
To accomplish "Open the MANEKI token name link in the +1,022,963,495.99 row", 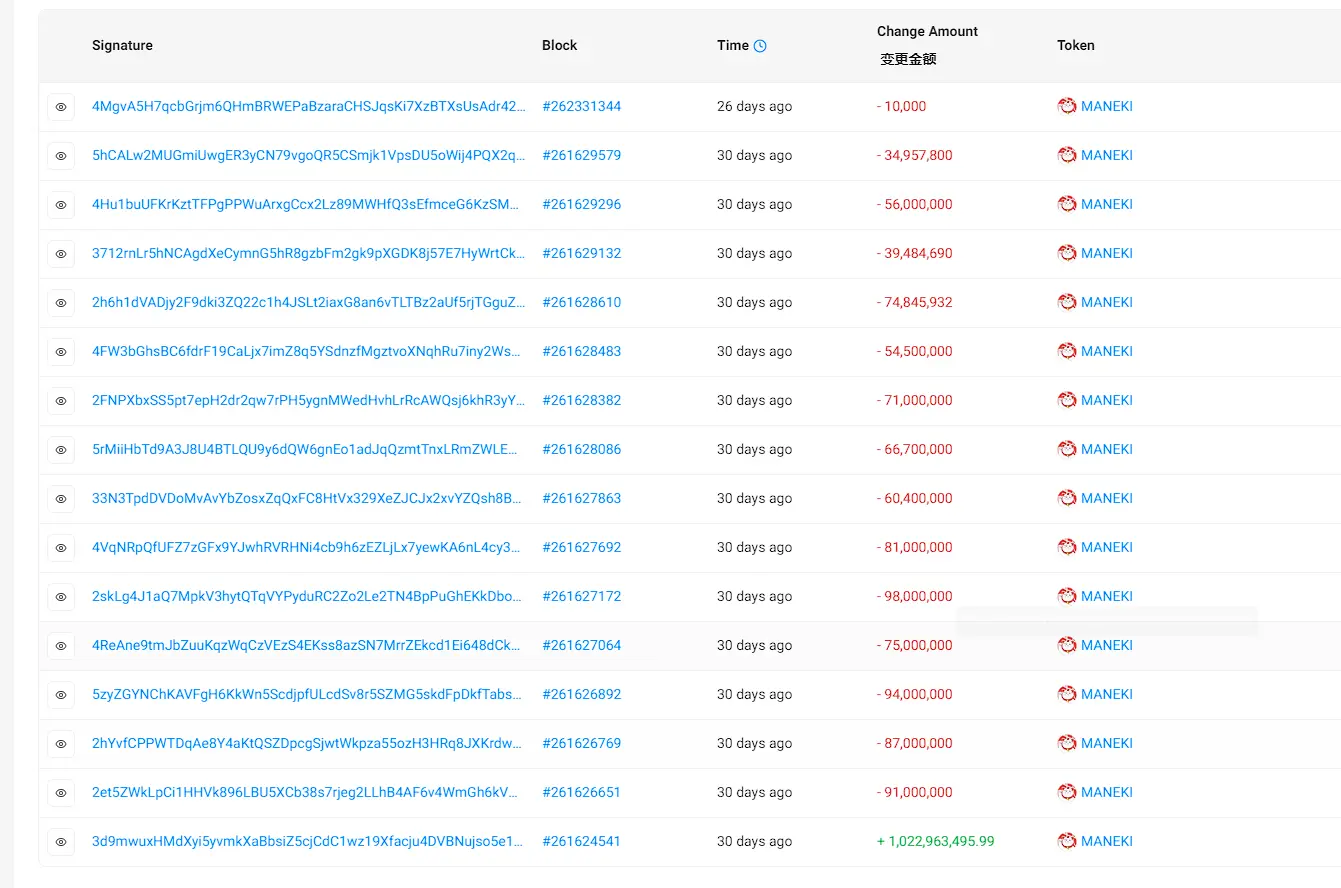I will (1107, 841).
